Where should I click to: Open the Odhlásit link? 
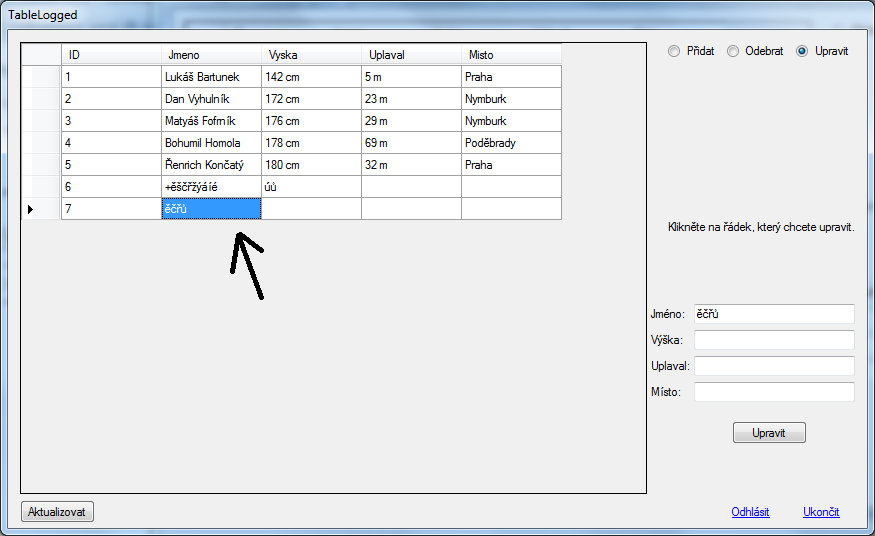750,512
